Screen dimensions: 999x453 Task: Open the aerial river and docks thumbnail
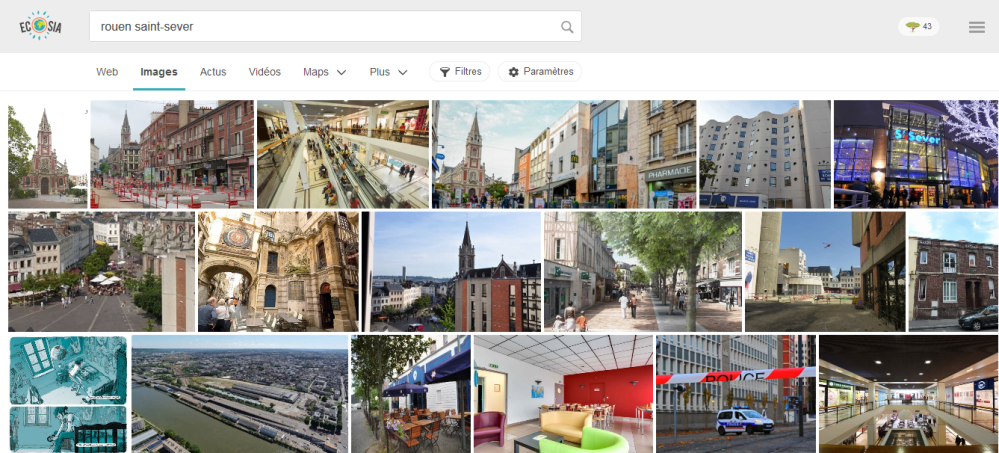(x=240, y=394)
